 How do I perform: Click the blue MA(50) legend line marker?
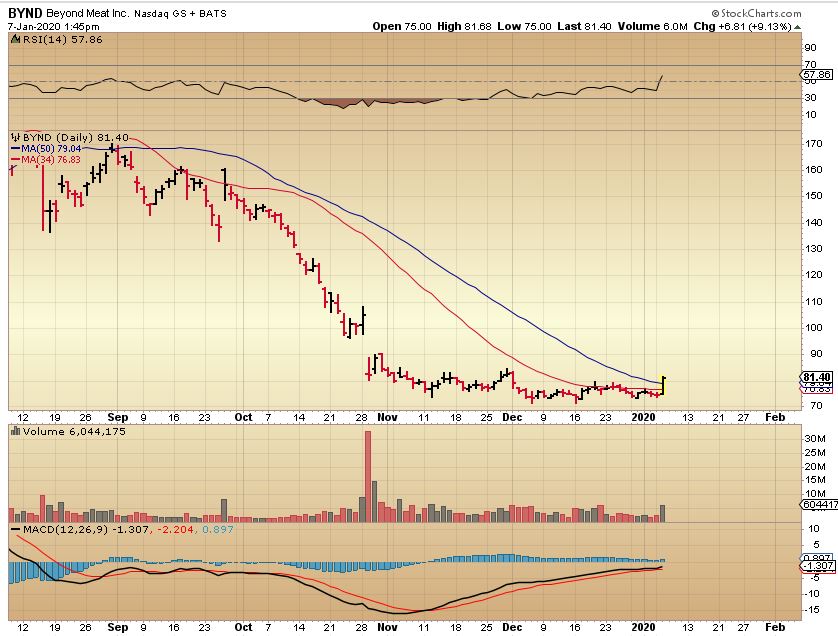15,149
